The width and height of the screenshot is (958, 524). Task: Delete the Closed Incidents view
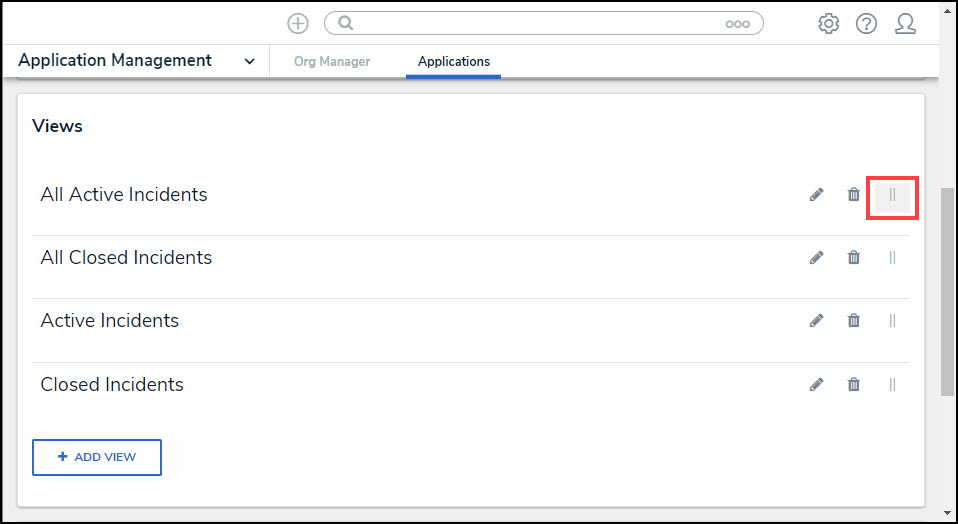pos(854,384)
